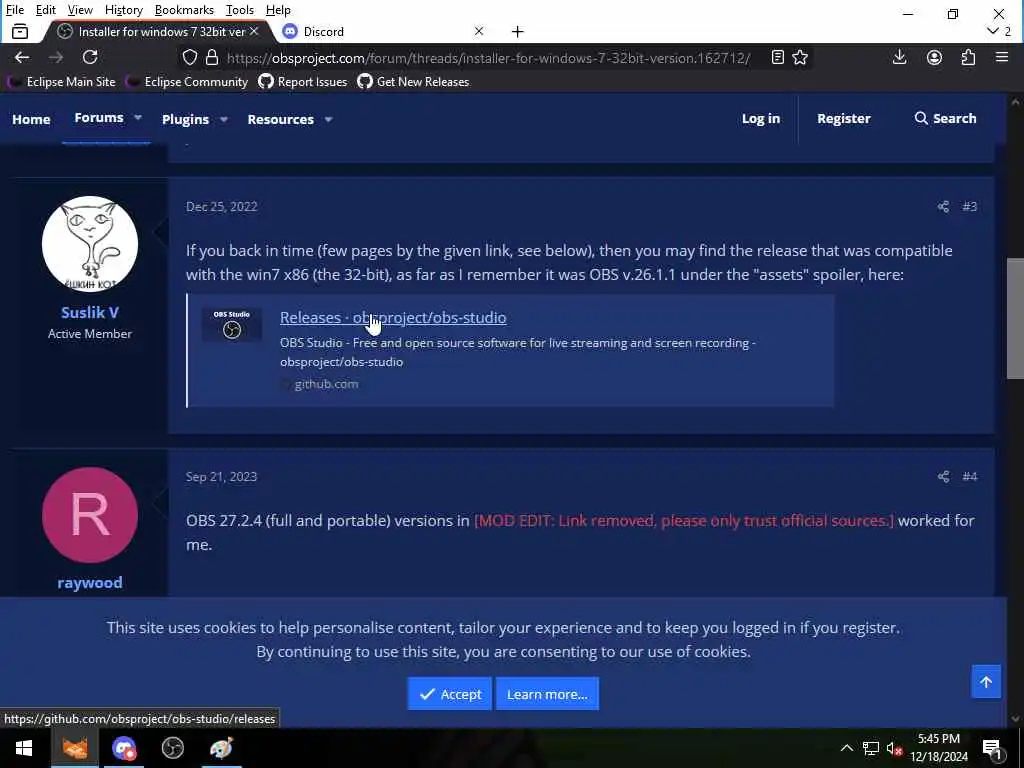The image size is (1024, 768).
Task: Open the extensions puzzle icon
Action: (x=968, y=57)
